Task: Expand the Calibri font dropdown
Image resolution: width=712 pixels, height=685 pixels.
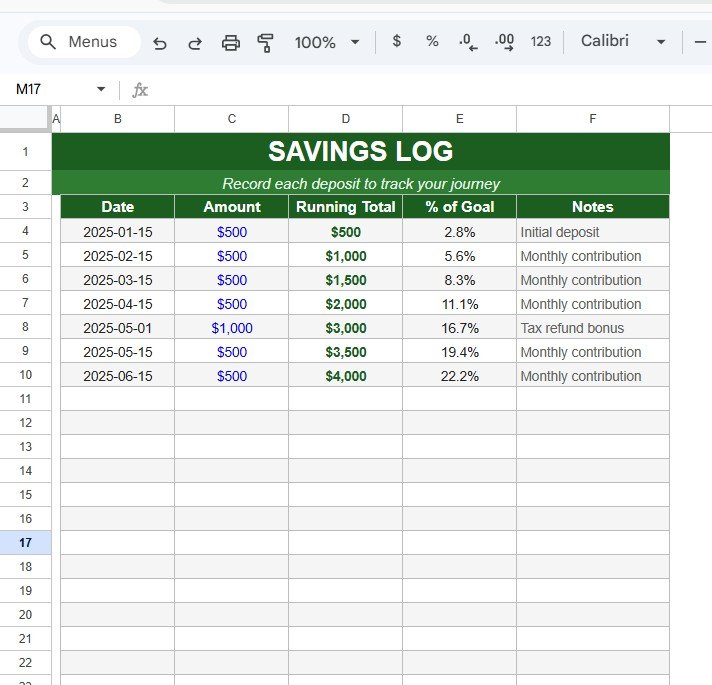Action: pyautogui.click(x=620, y=41)
